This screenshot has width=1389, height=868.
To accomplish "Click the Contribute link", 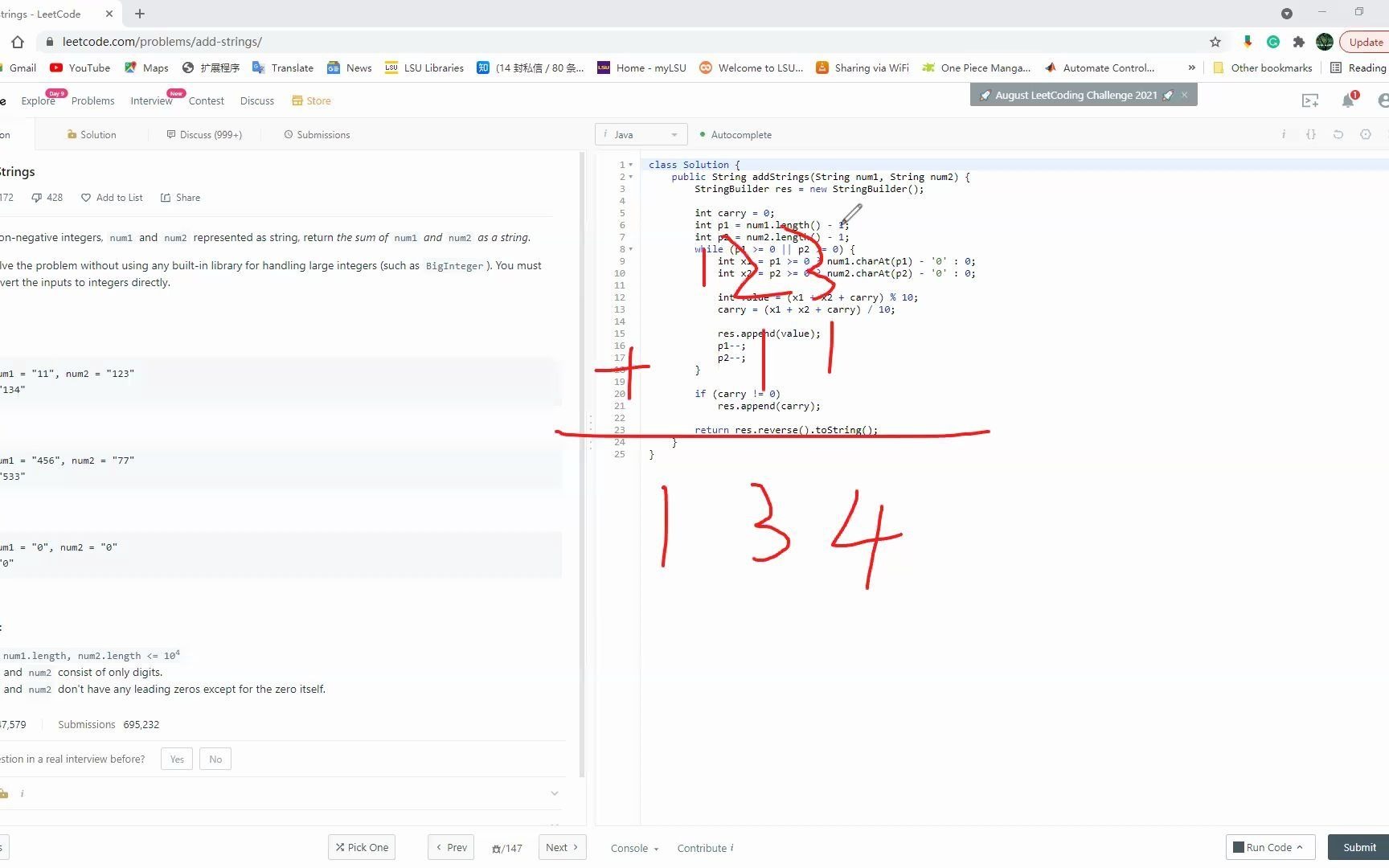I will 705,848.
